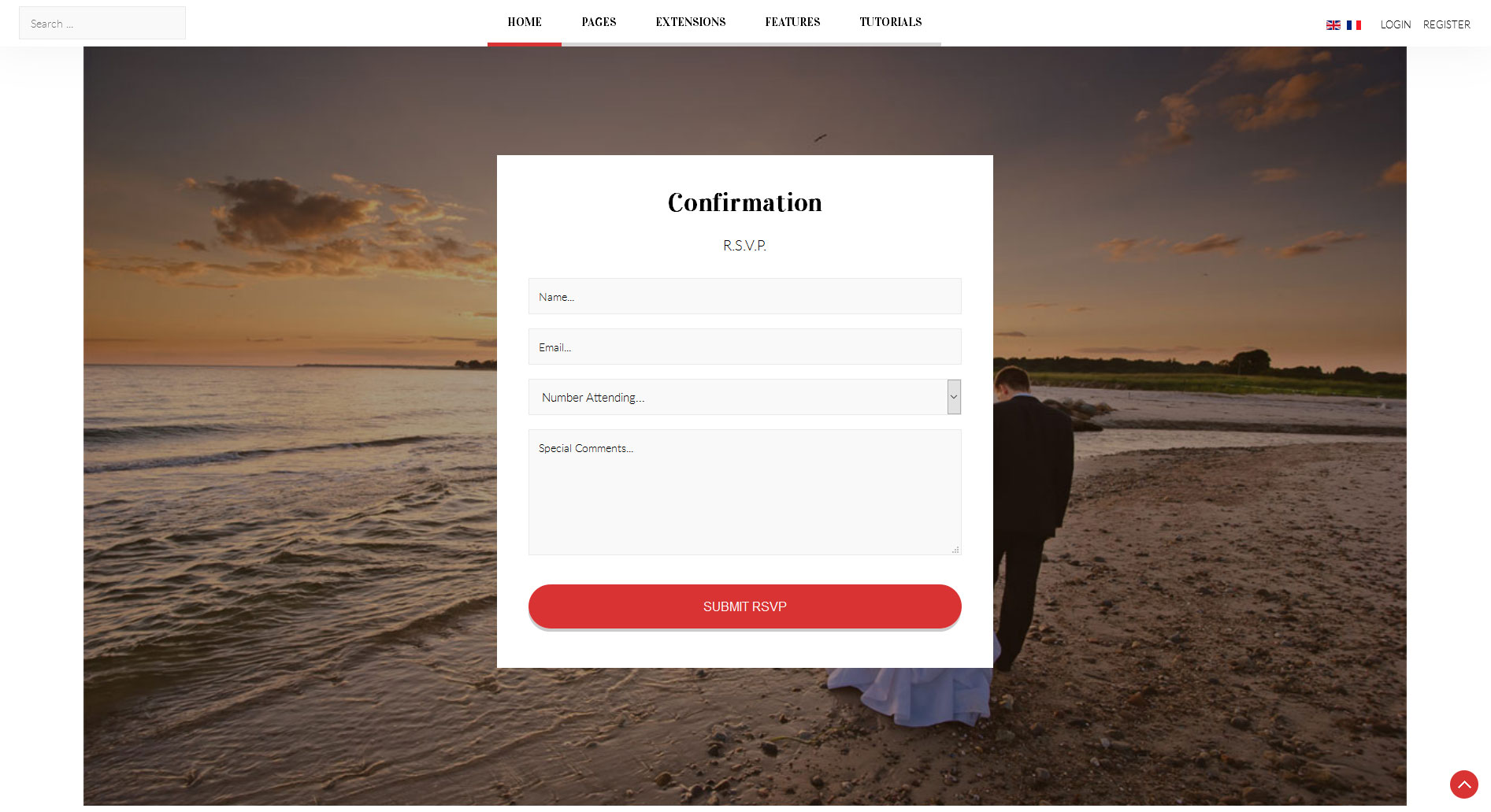1491x812 pixels.
Task: Click the Login link
Action: 1395,24
